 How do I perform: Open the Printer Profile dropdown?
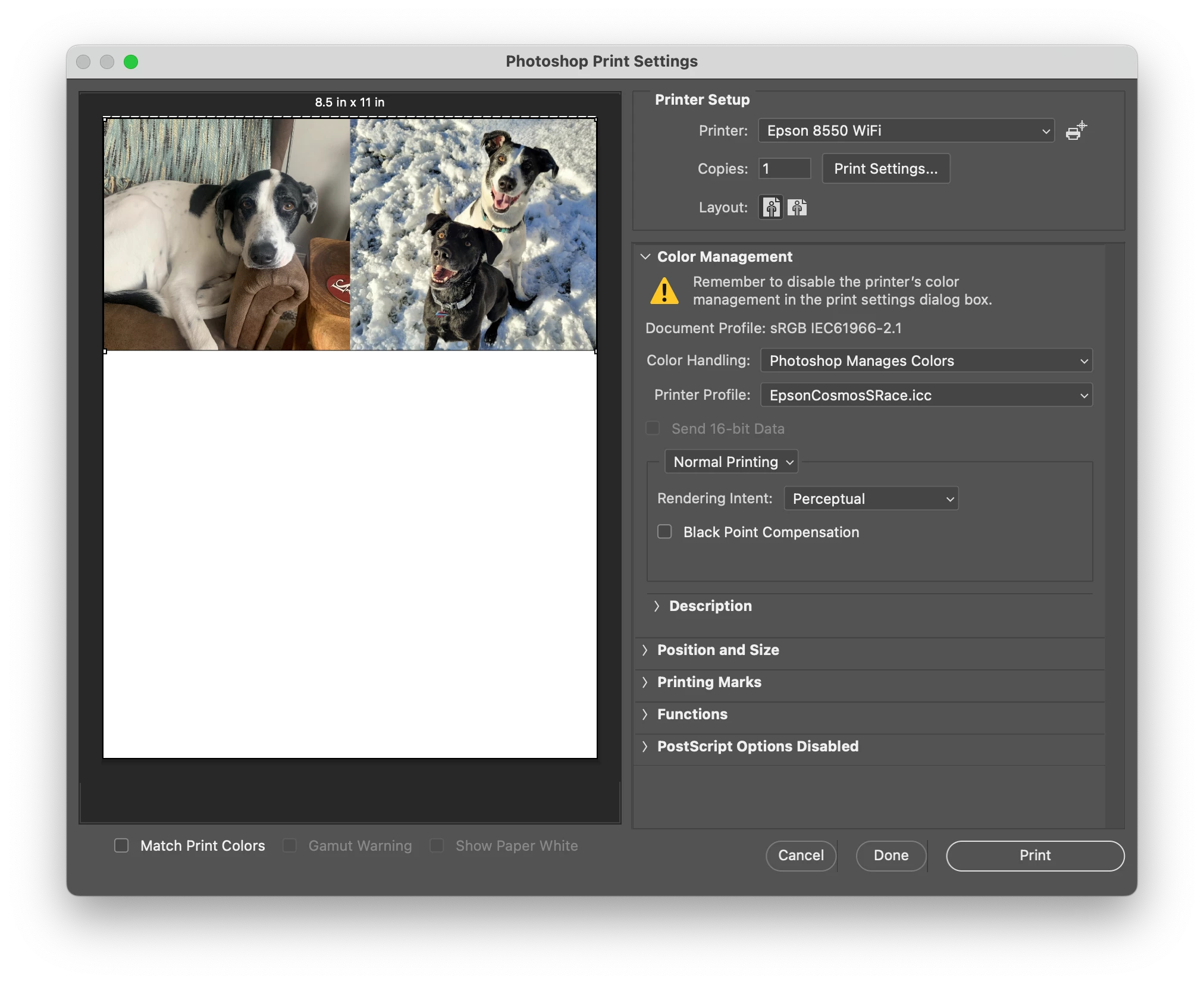pos(926,395)
